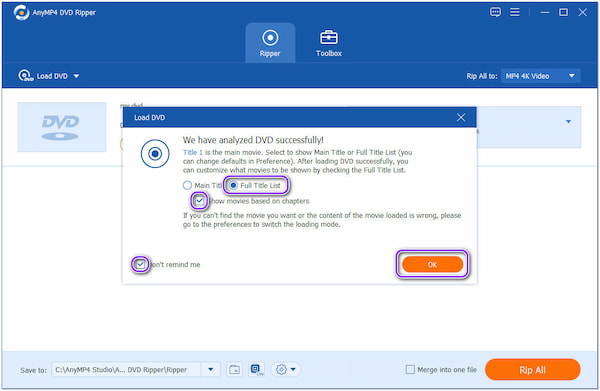Expand the Load DVD dropdown arrow

tap(76, 76)
